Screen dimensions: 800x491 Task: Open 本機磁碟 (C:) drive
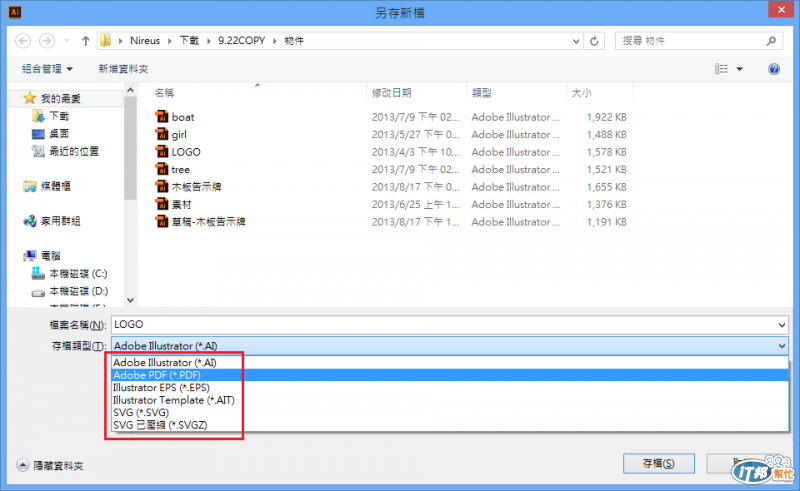(x=78, y=274)
